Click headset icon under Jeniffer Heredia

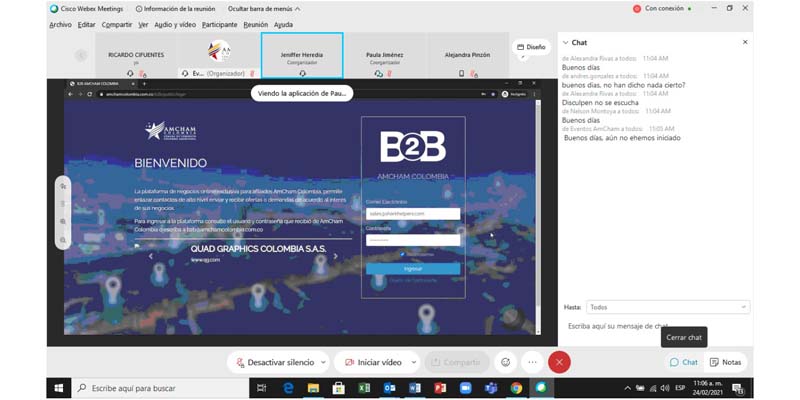(x=302, y=73)
